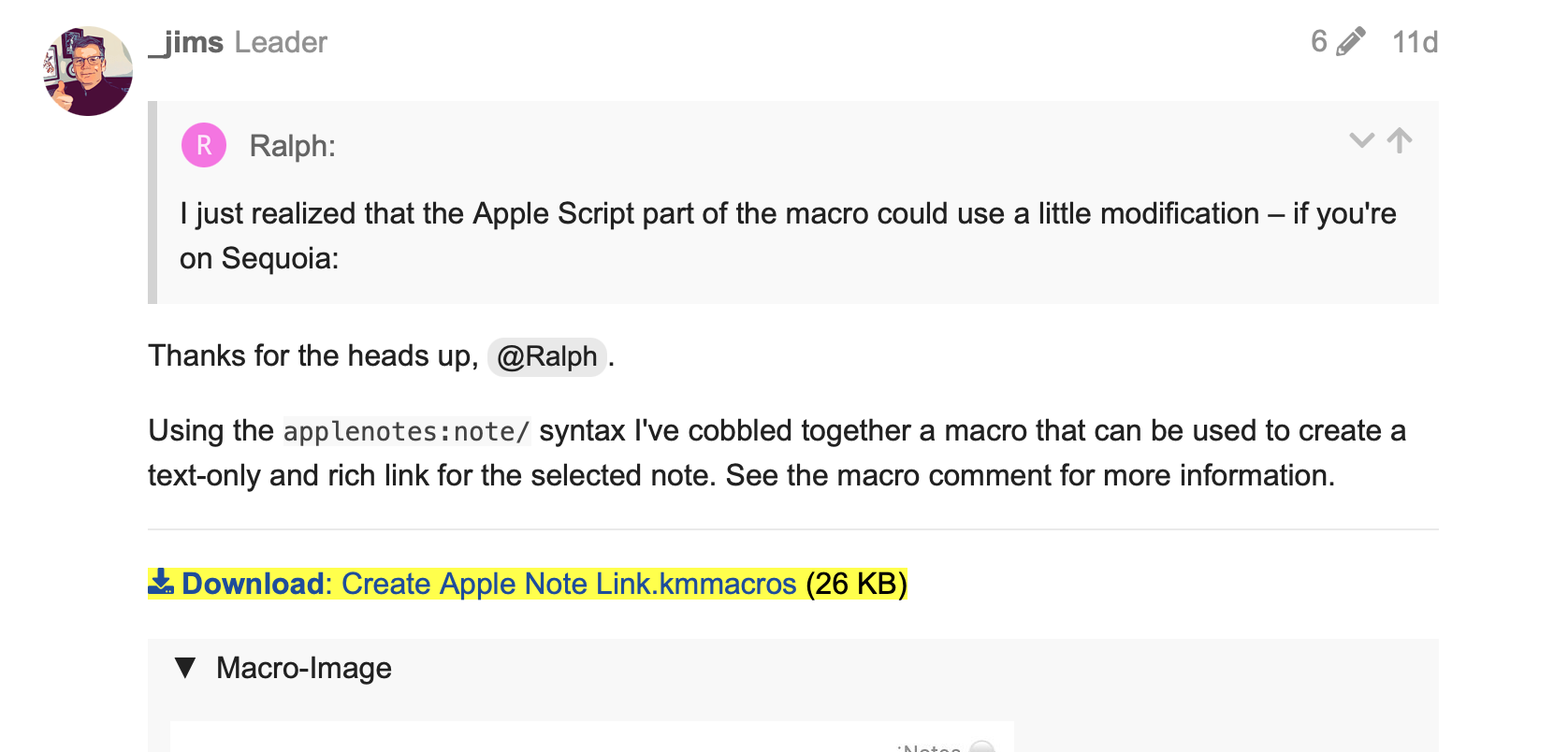
Task: Click the download icon before Download
Action: coord(161,582)
